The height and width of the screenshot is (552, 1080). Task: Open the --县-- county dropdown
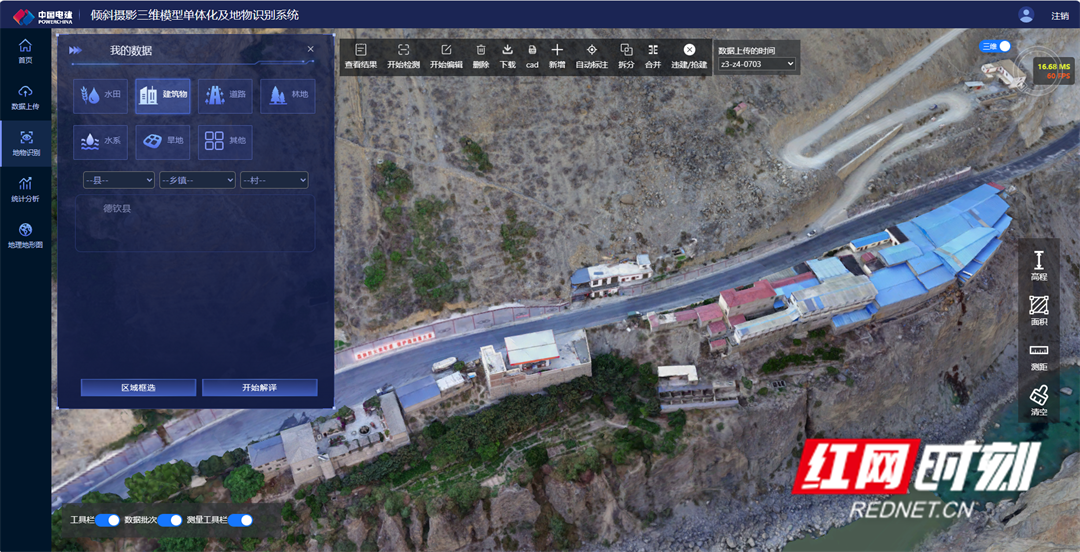click(x=118, y=180)
